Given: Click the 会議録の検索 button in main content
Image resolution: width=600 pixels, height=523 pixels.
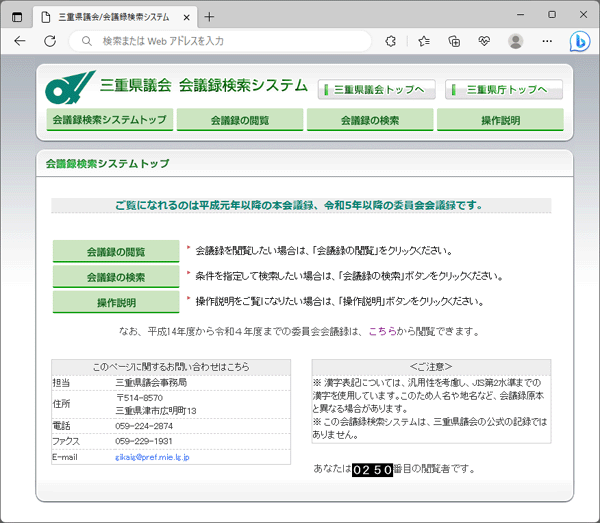Looking at the screenshot, I should [116, 277].
